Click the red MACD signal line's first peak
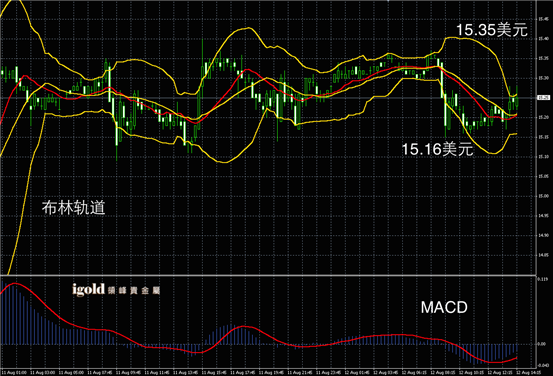 pyautogui.click(x=14, y=283)
